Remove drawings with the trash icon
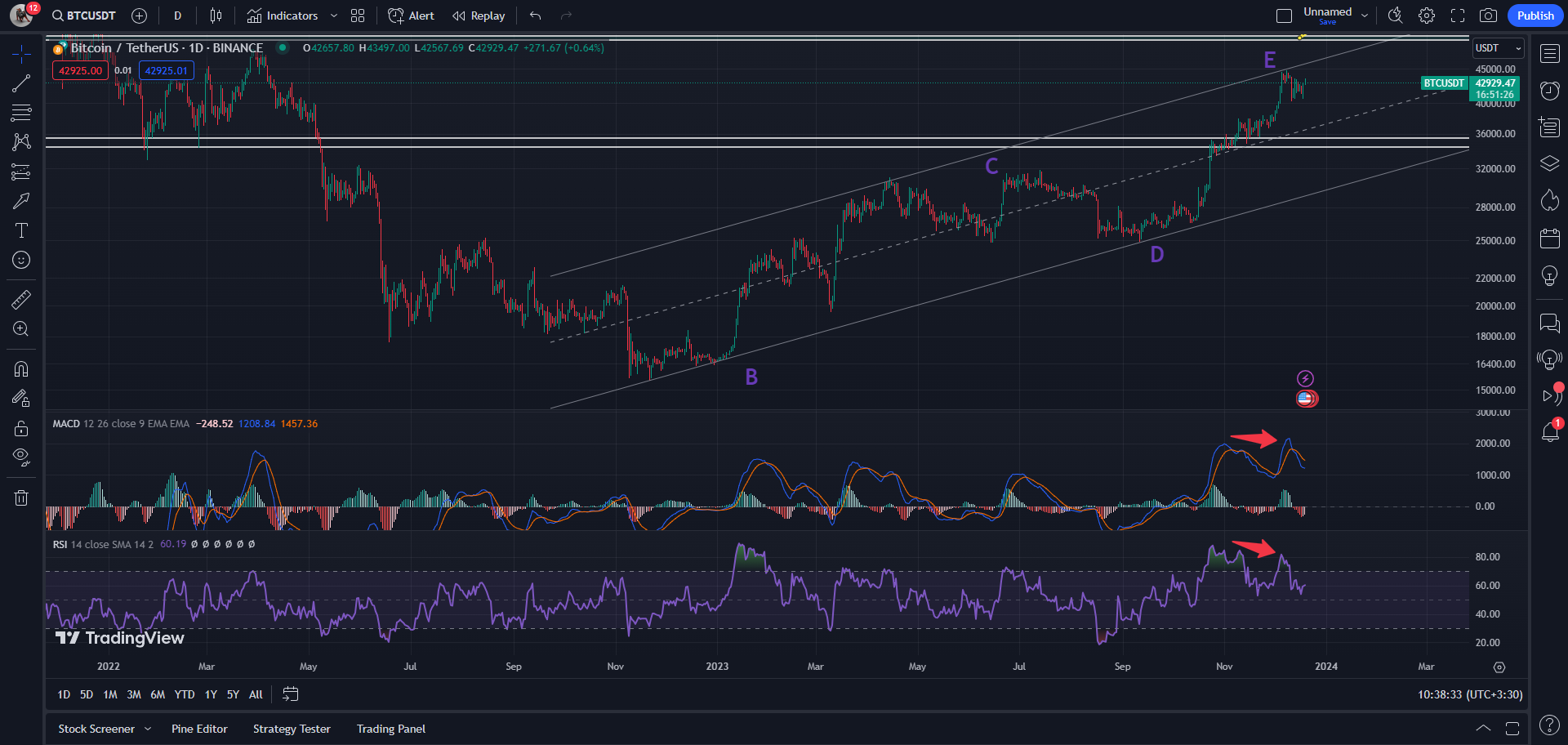This screenshot has width=1568, height=745. [21, 497]
